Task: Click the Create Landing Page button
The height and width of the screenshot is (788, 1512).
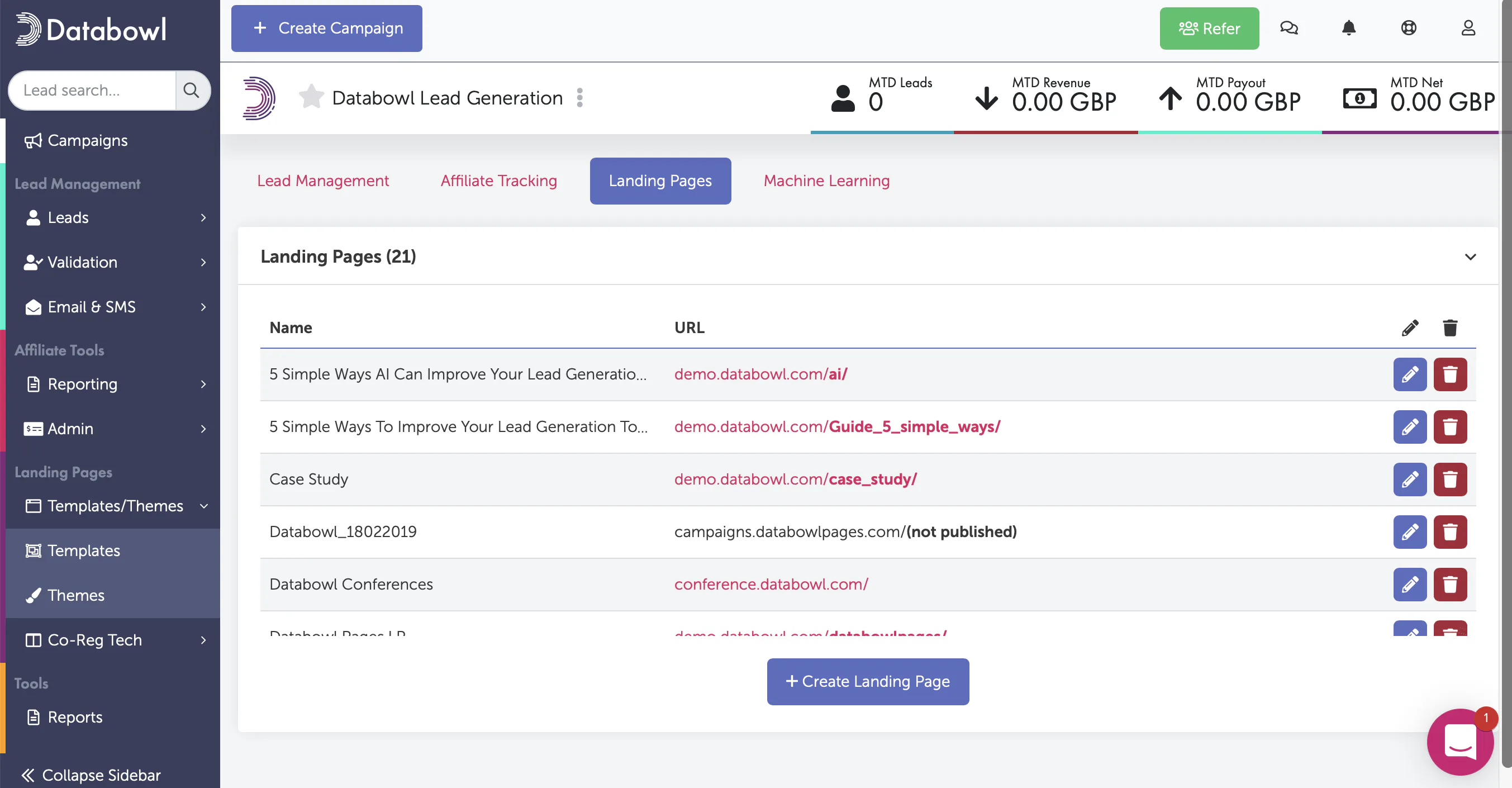Action: tap(868, 682)
